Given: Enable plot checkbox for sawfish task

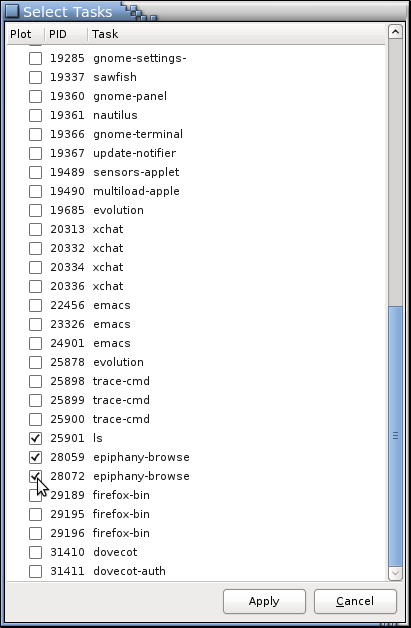Looking at the screenshot, I should click(35, 77).
